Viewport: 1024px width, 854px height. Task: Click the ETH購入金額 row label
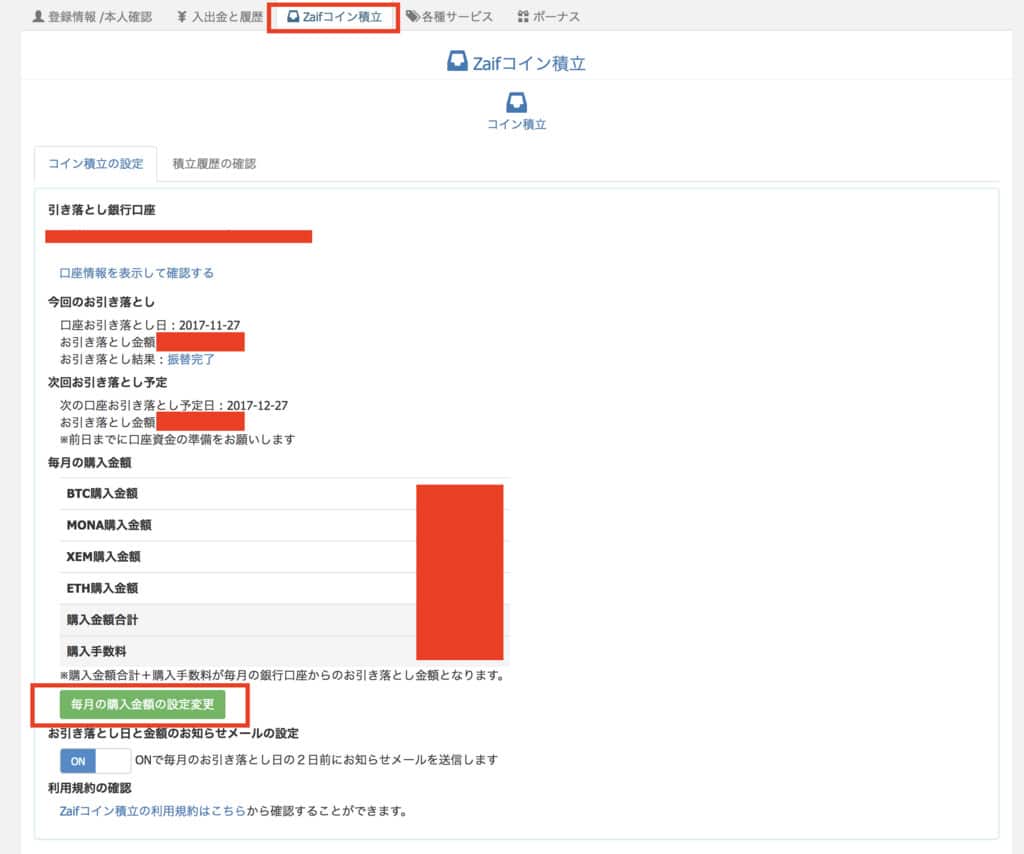(102, 588)
